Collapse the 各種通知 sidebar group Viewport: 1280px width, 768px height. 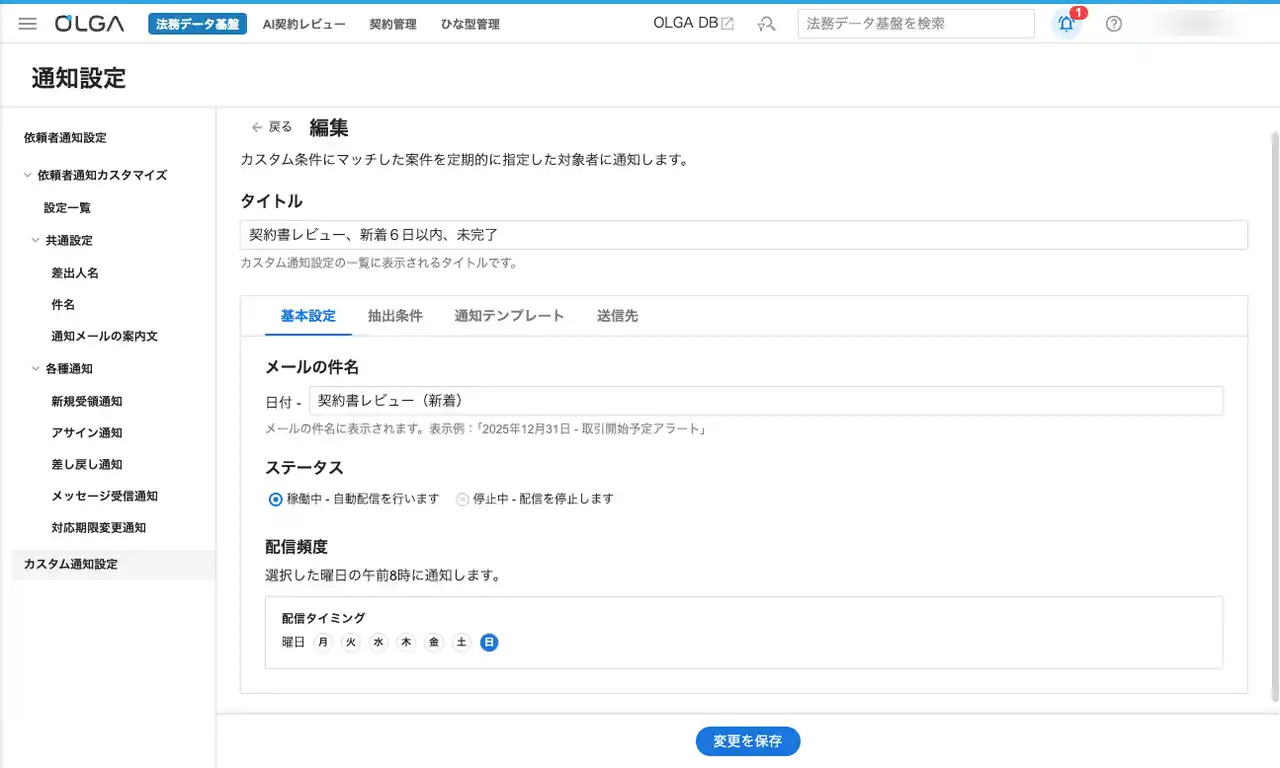pos(36,369)
